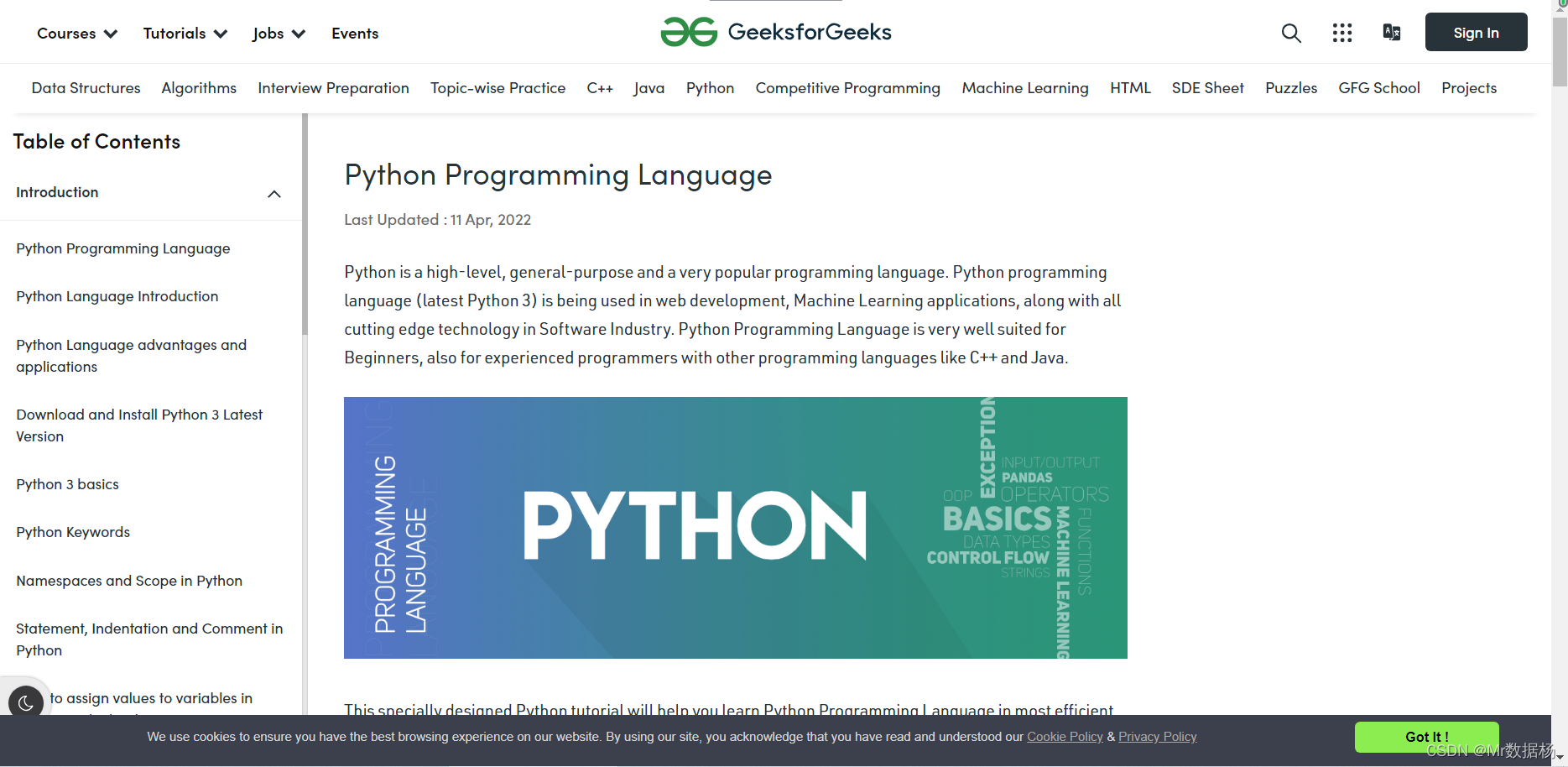Screen dimensions: 1568x767
Task: Expand the Courses dropdown
Action: point(77,34)
